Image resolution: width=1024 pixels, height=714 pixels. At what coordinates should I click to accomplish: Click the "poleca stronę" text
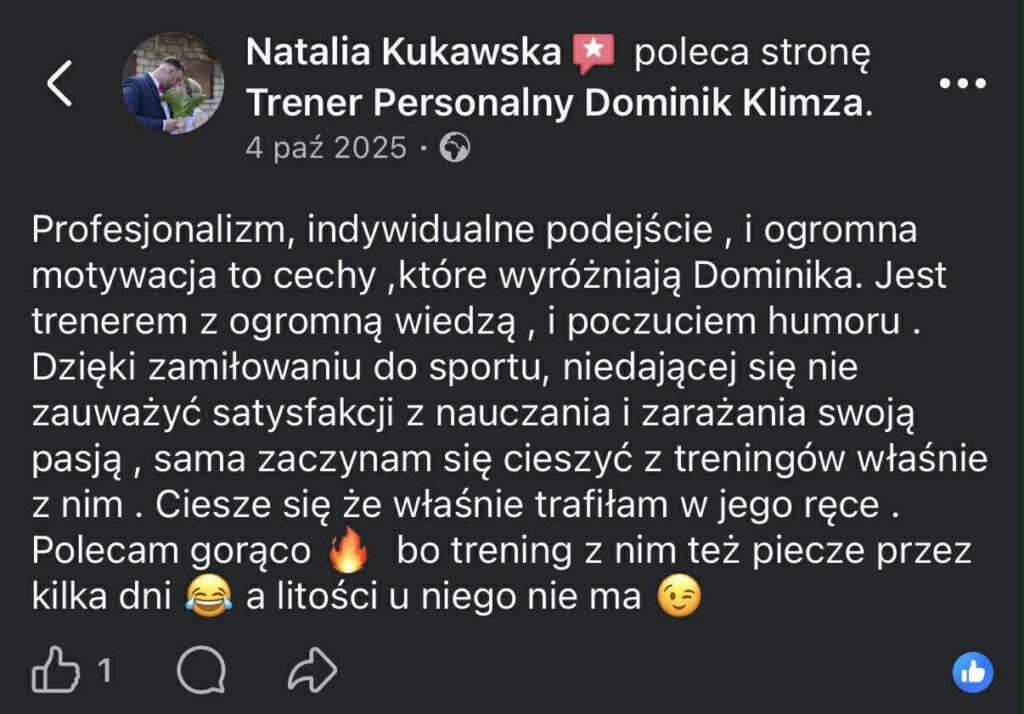[x=752, y=53]
